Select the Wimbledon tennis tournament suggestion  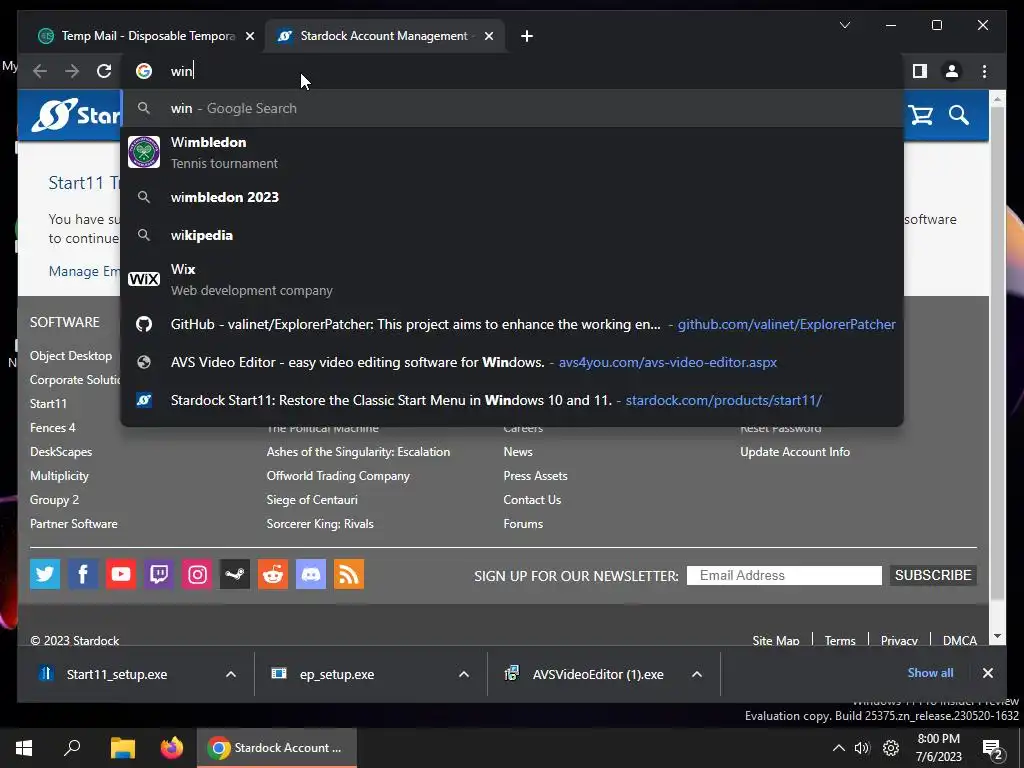(x=512, y=152)
